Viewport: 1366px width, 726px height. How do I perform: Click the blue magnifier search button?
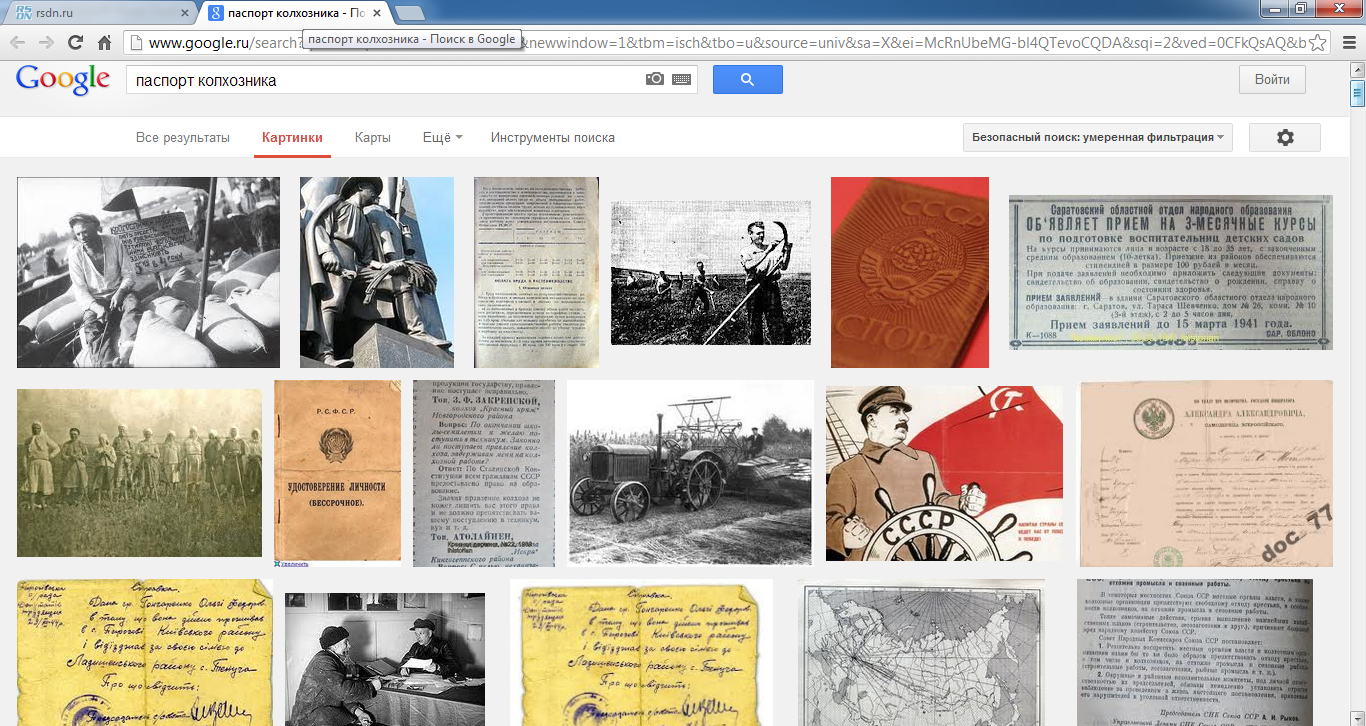747,80
